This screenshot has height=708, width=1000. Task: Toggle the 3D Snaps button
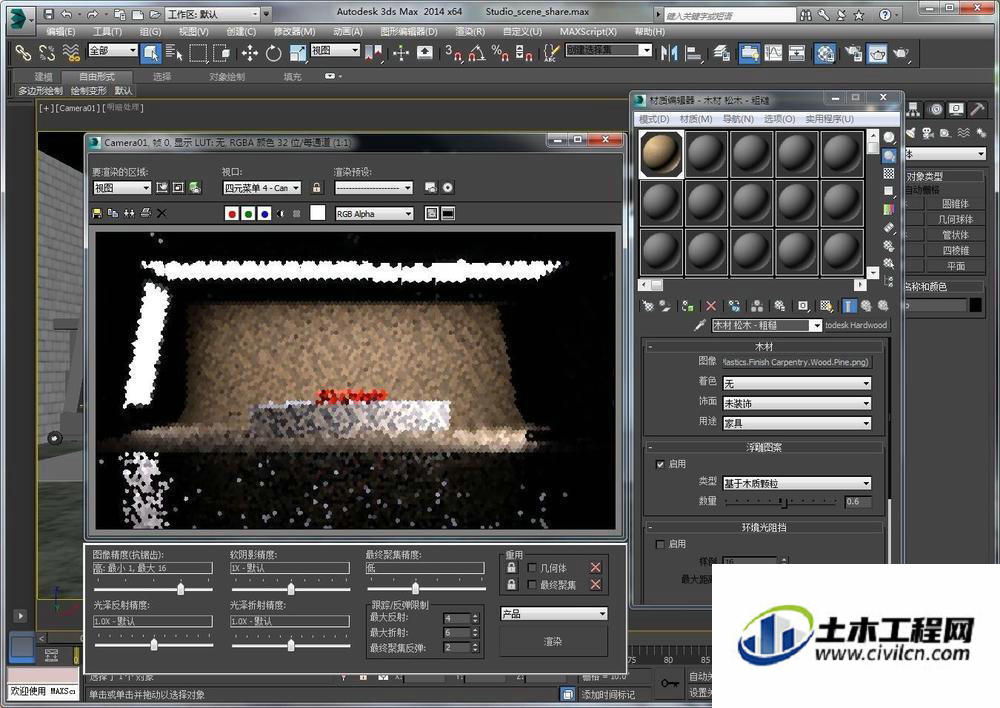click(x=453, y=52)
